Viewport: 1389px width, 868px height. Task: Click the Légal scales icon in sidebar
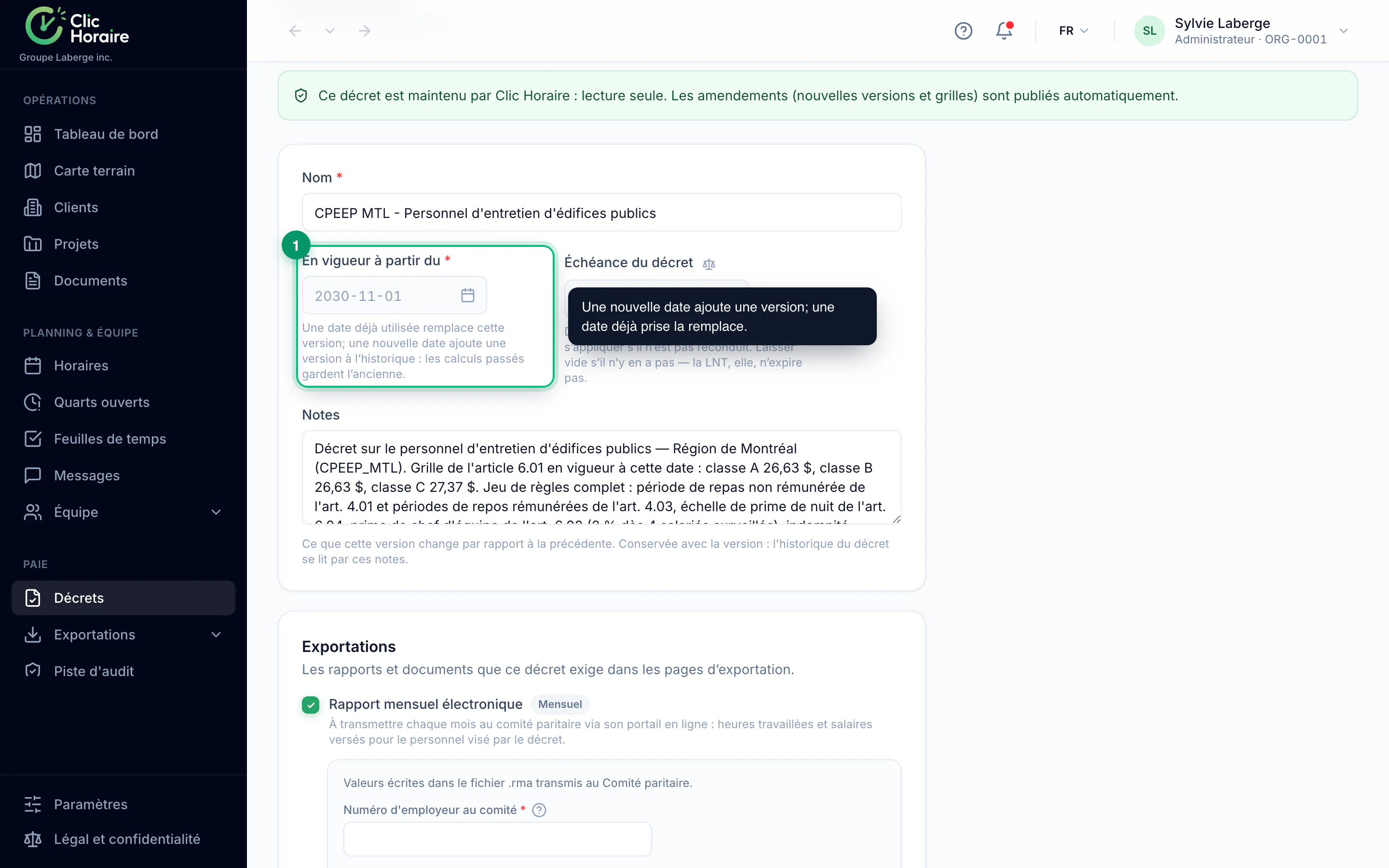33,839
